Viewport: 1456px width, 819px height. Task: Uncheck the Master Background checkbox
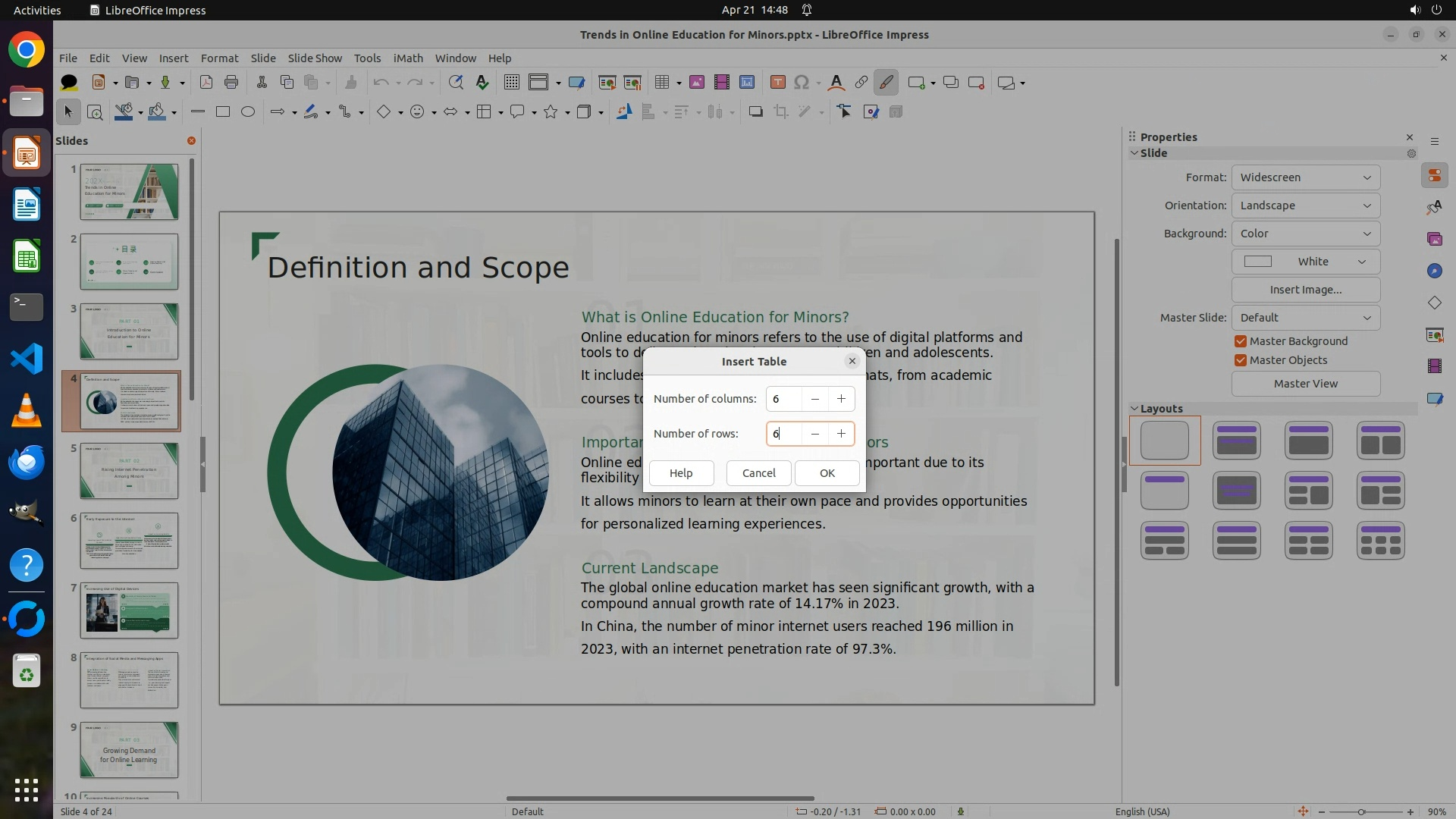(x=1241, y=341)
